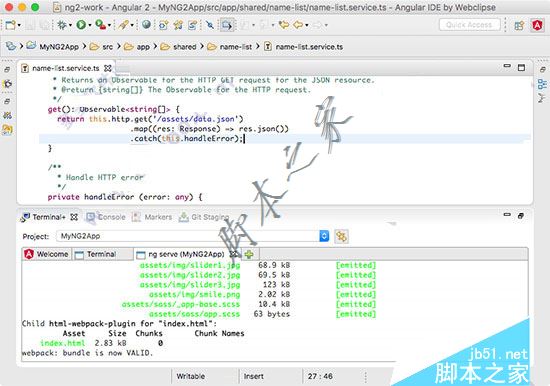Maximize the editor area

[522, 67]
